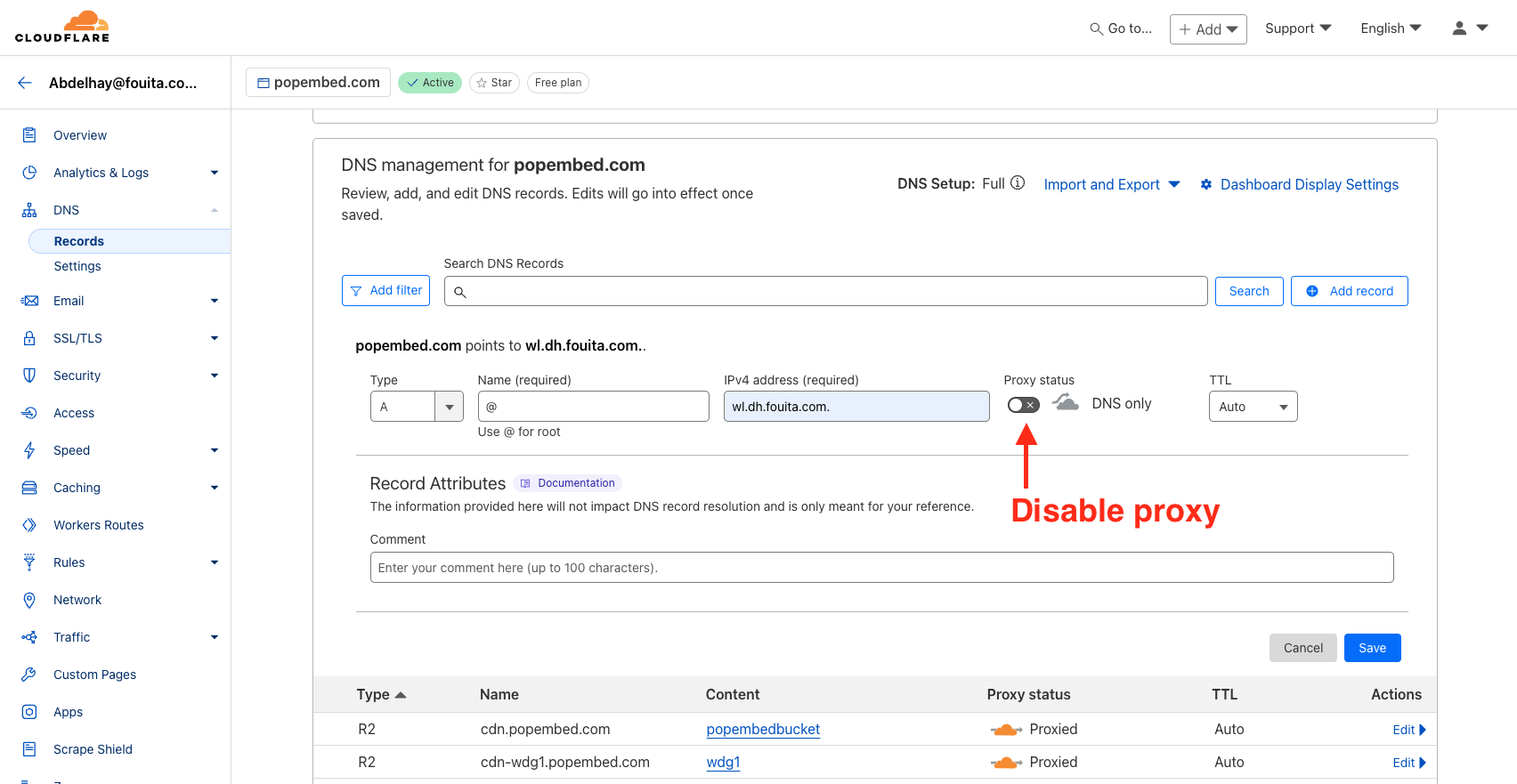Viewport: 1517px width, 784px height.
Task: Click the Cloudflare logo
Action: tap(62, 27)
